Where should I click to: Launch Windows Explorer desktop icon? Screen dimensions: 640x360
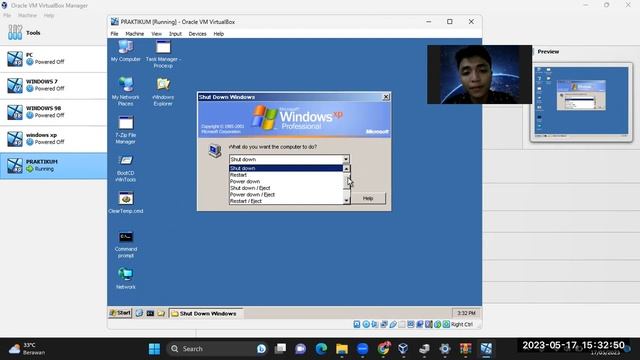[x=163, y=91]
